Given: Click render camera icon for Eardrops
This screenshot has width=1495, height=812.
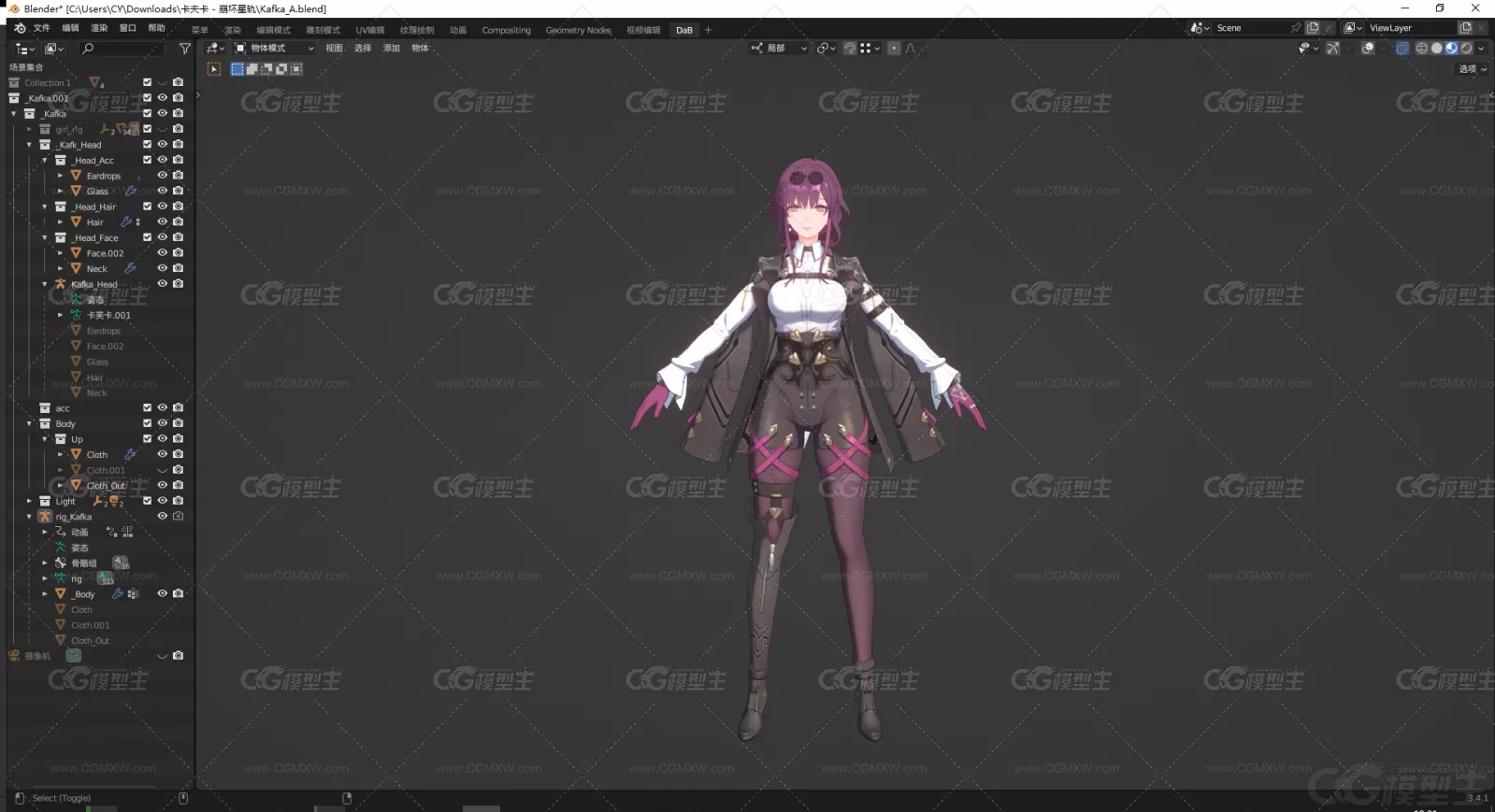Looking at the screenshot, I should point(178,176).
